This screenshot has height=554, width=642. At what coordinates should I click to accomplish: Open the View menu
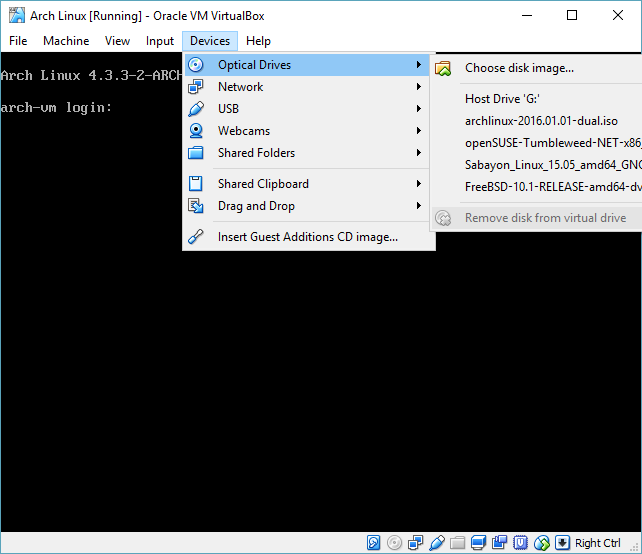click(117, 41)
